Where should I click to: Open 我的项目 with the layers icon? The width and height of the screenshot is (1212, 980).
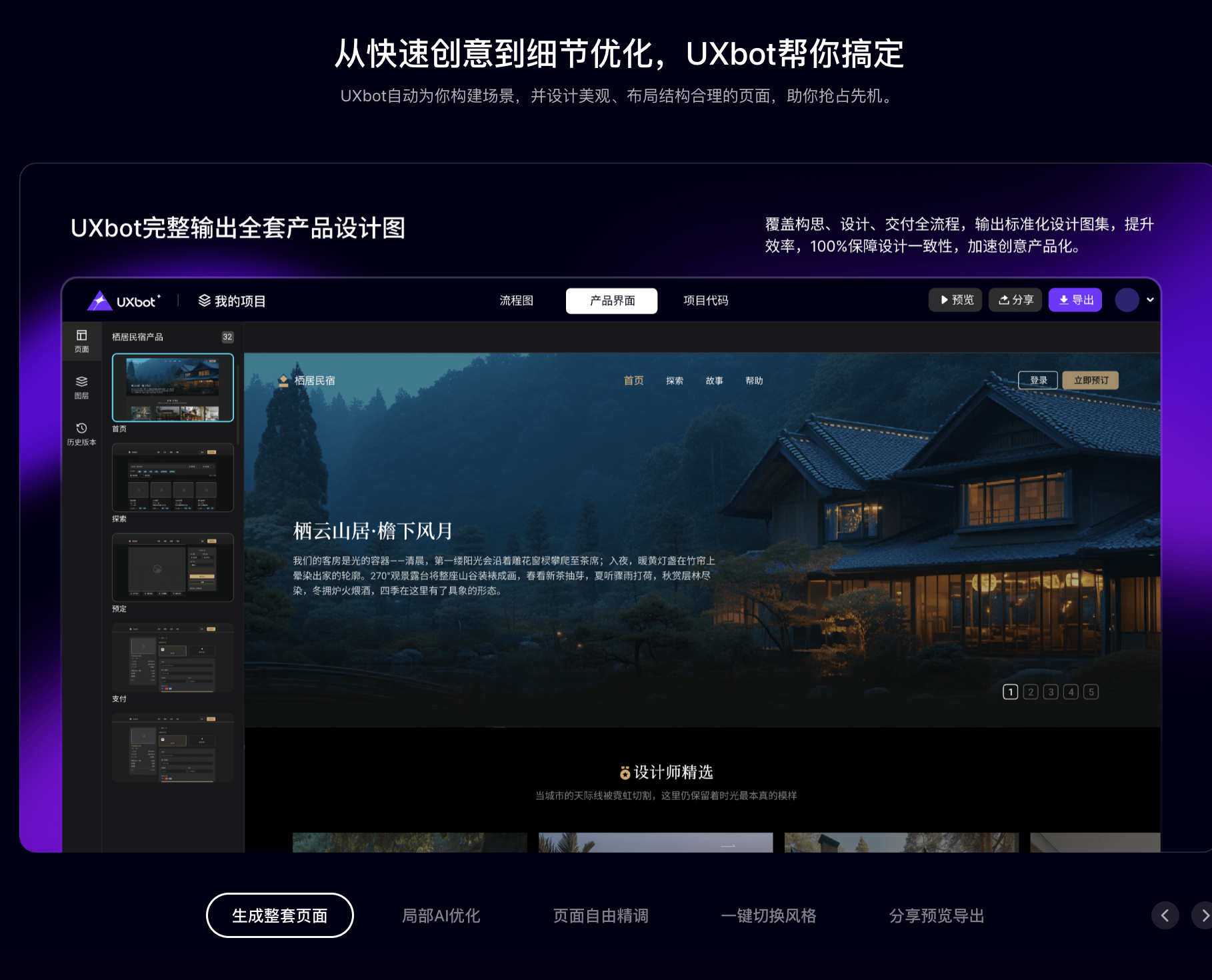coord(232,301)
